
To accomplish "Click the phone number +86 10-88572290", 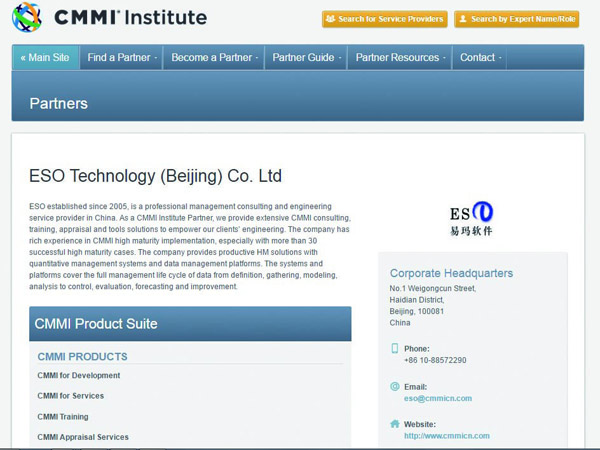I will pos(435,360).
